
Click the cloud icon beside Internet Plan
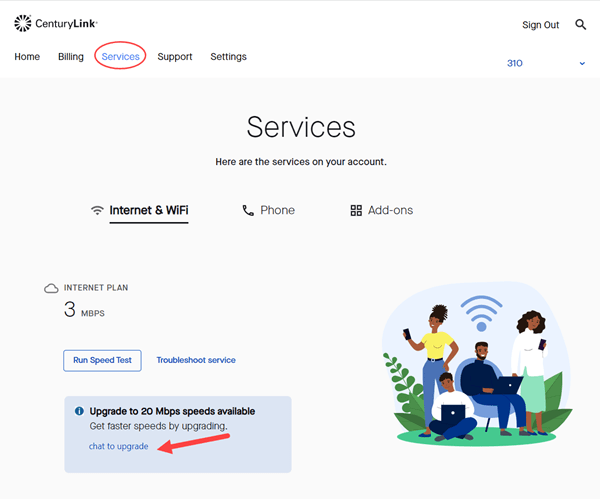pyautogui.click(x=51, y=288)
